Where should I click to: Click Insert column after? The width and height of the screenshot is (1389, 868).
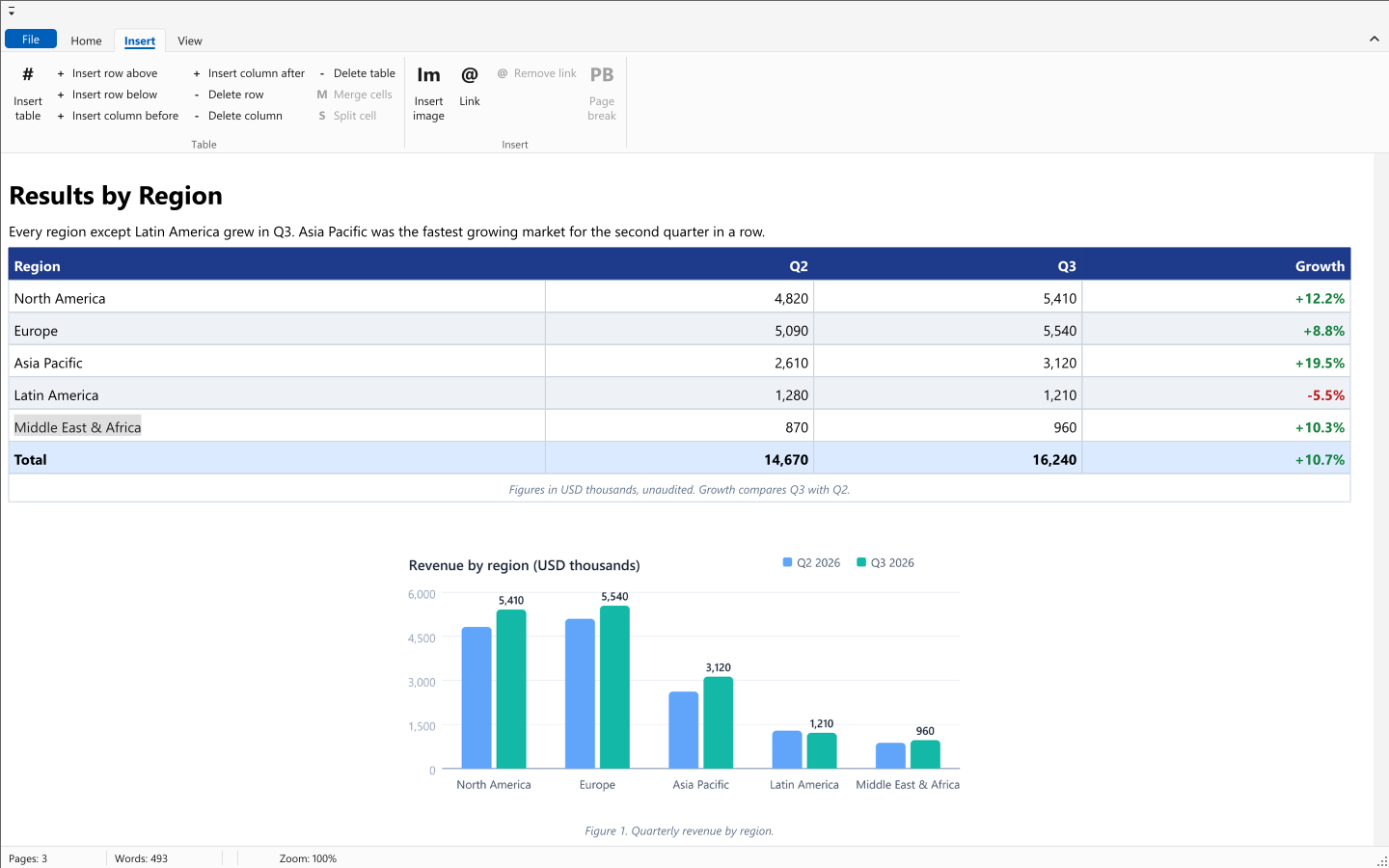[x=249, y=73]
